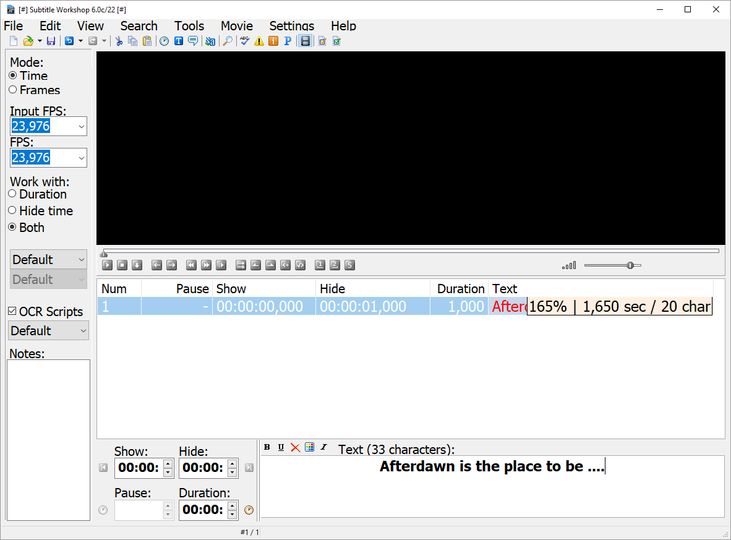Click the Undo toolbar icon

click(69, 41)
